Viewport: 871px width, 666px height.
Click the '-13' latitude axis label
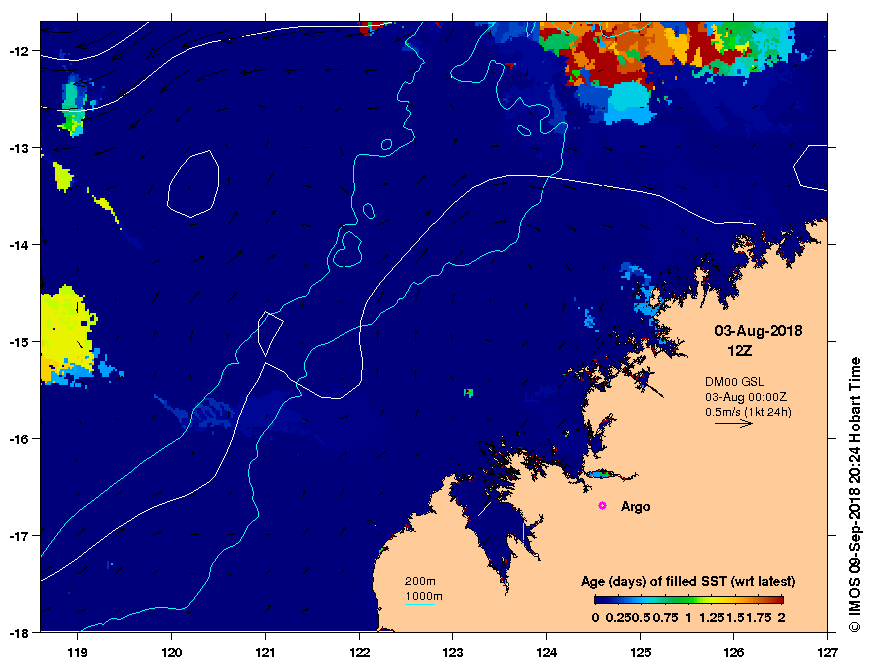pyautogui.click(x=20, y=148)
